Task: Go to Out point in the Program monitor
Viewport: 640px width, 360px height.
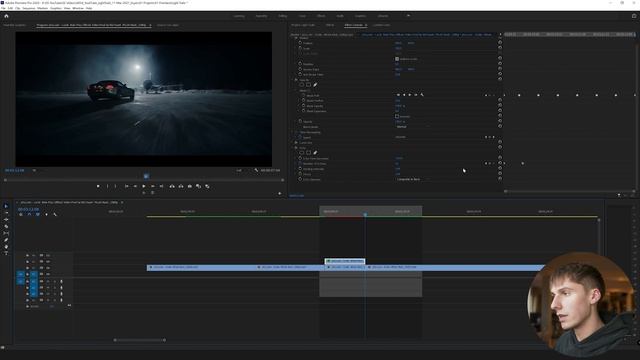Action: pyautogui.click(x=161, y=186)
